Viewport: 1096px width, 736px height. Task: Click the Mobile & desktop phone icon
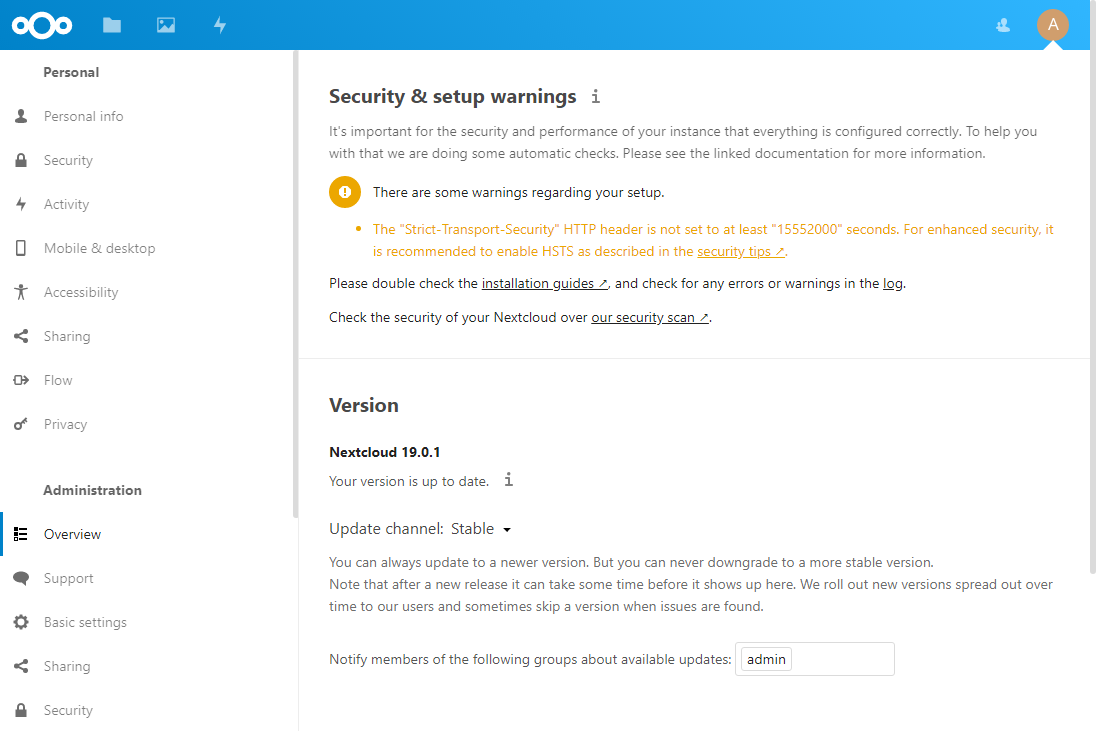pyautogui.click(x=21, y=248)
